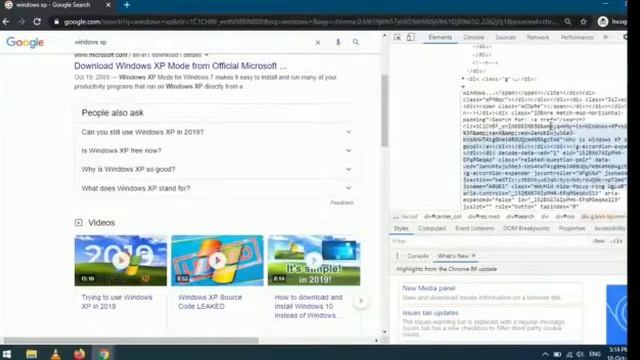This screenshot has height=360, width=640.
Task: Expand 'What does Windows XP stand for?' question
Action: click(216, 188)
